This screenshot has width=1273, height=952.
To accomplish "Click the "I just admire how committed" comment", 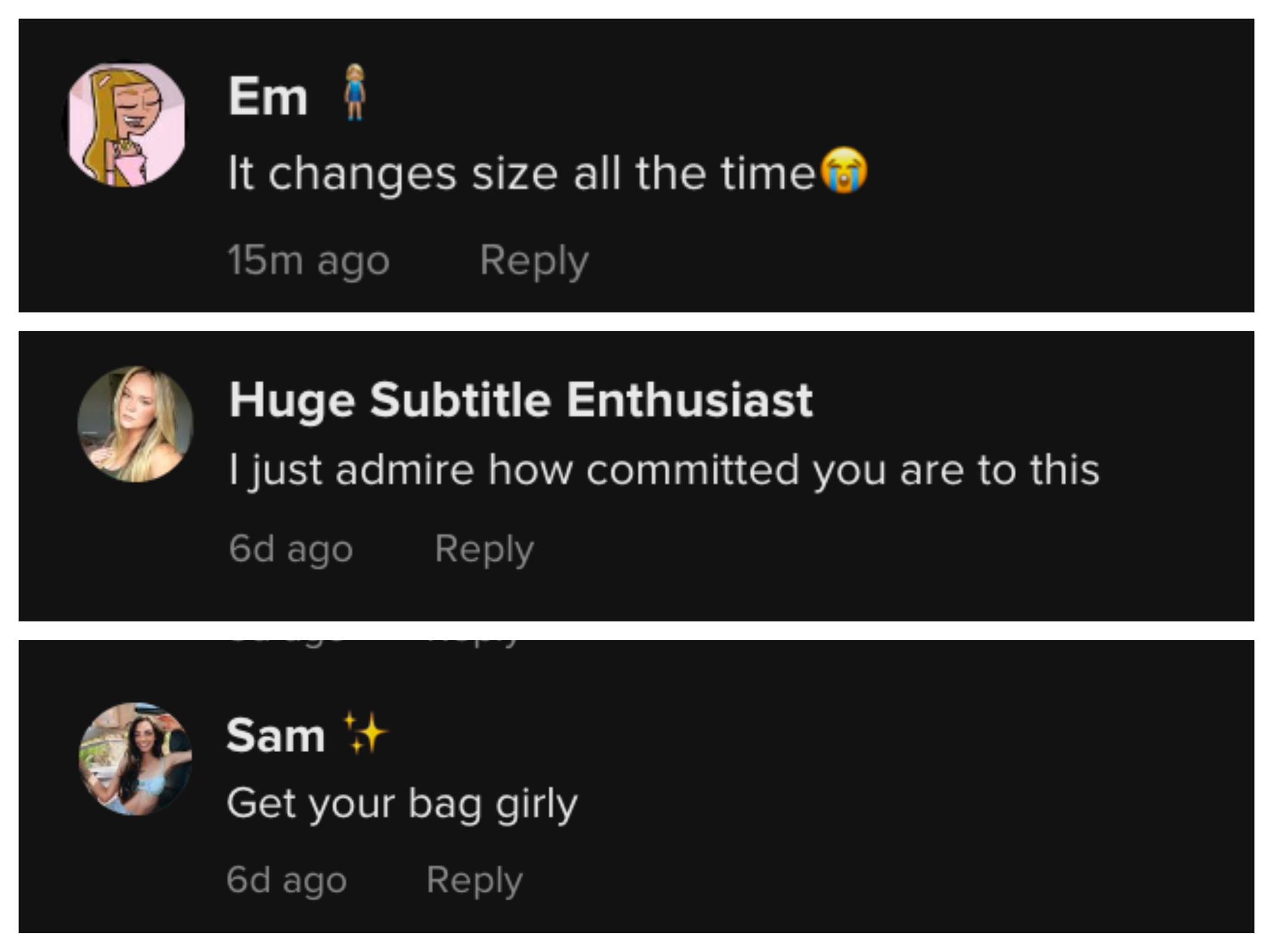I will tap(664, 470).
